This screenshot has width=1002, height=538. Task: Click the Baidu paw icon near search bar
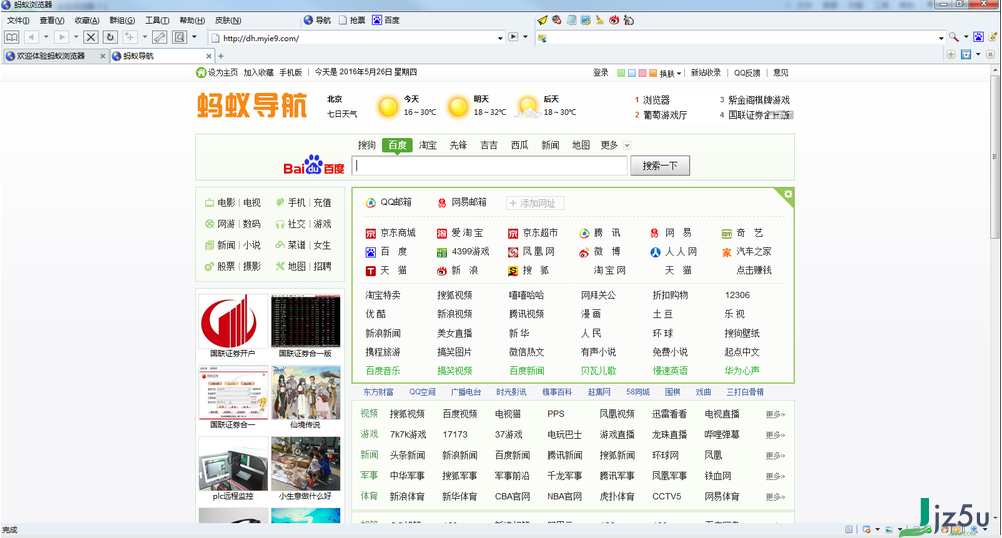(x=978, y=37)
